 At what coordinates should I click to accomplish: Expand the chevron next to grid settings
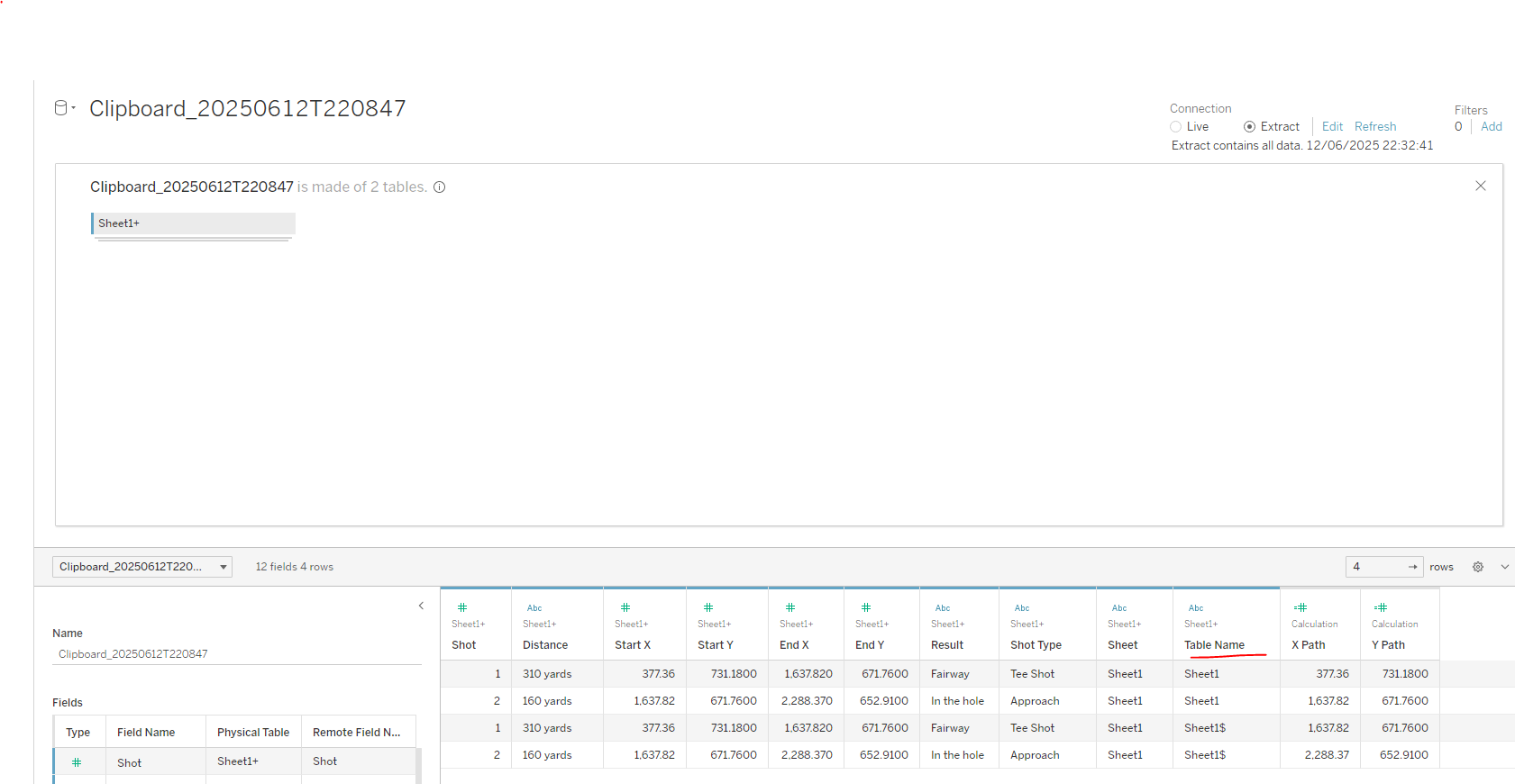(x=1504, y=567)
